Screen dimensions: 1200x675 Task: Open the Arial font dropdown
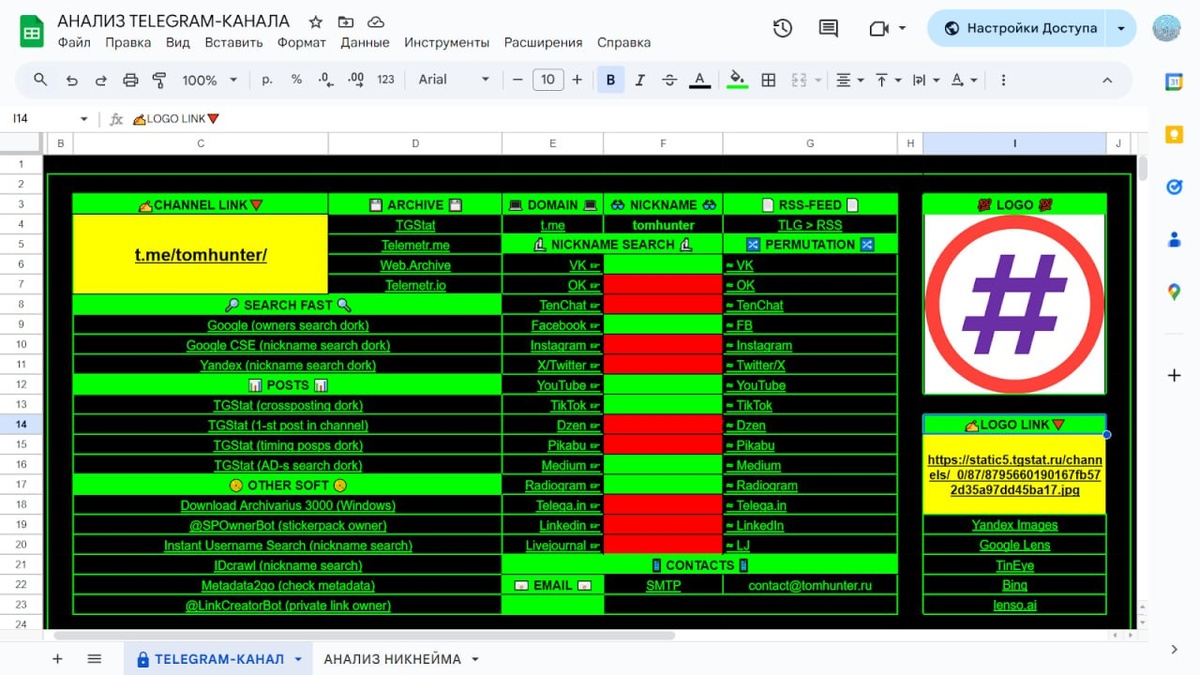[x=454, y=80]
